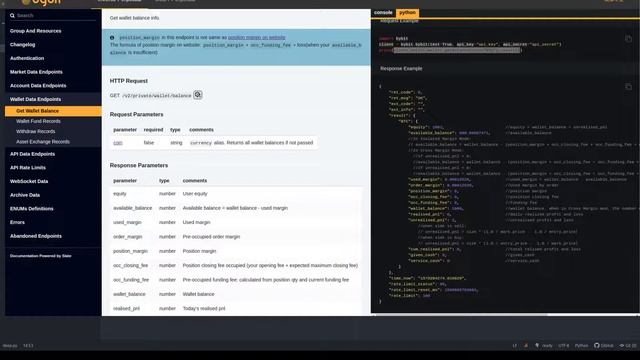Open the Authentication section

(27, 58)
